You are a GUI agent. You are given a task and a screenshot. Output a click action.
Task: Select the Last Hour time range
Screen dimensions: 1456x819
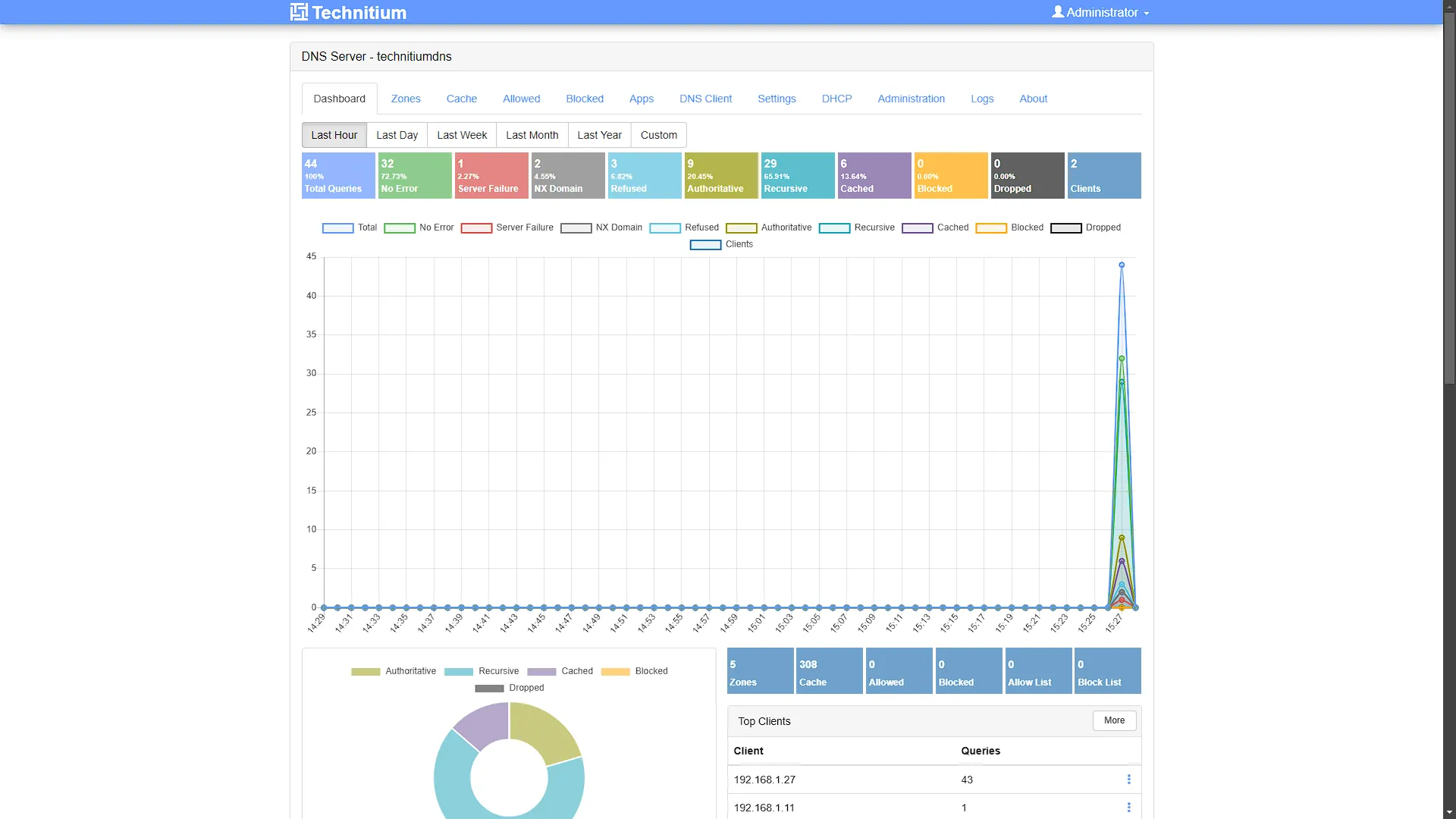334,135
